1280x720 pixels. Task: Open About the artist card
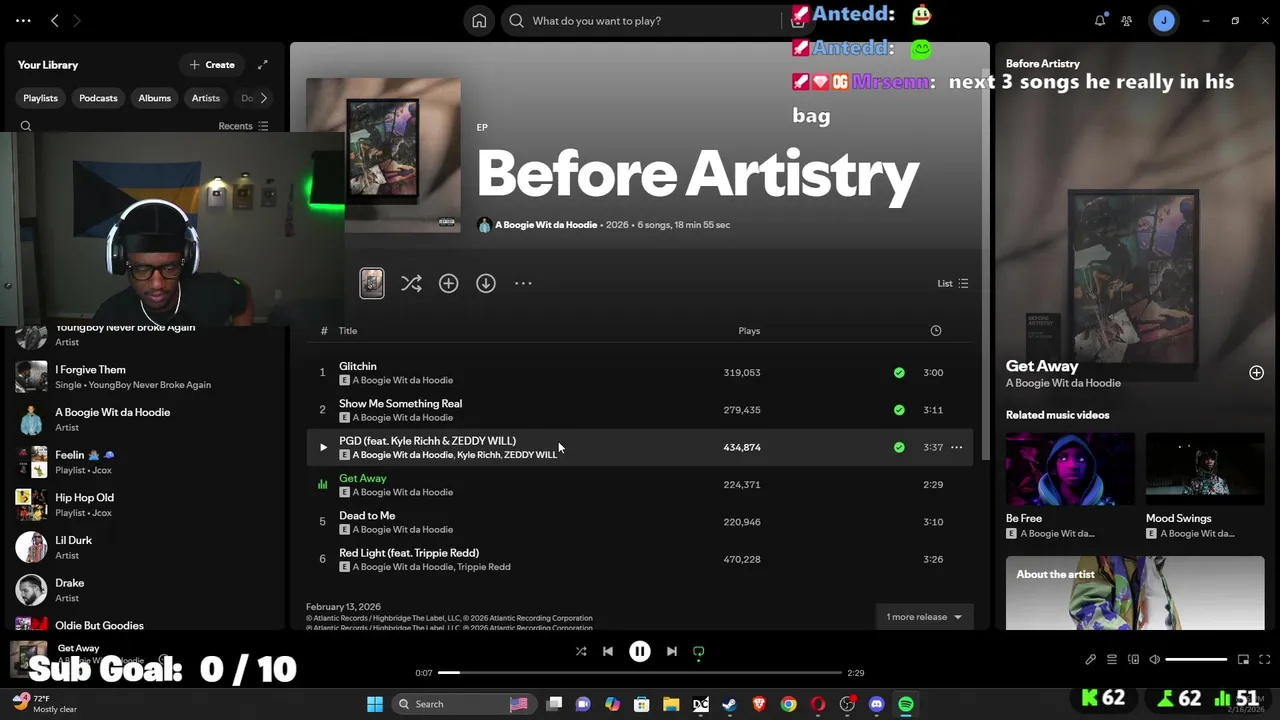[1135, 593]
